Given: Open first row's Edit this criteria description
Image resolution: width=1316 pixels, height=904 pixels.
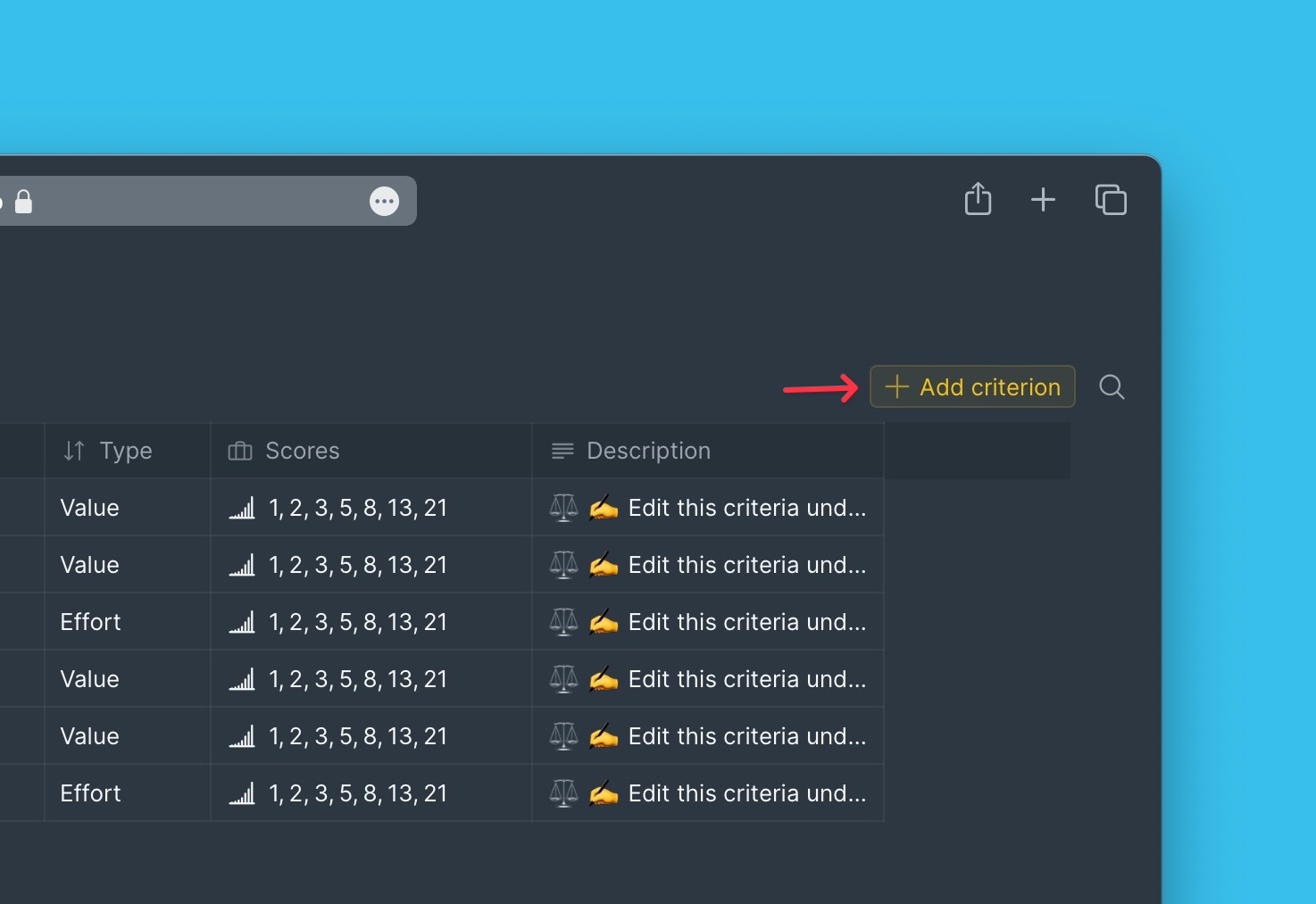Looking at the screenshot, I should coord(708,508).
